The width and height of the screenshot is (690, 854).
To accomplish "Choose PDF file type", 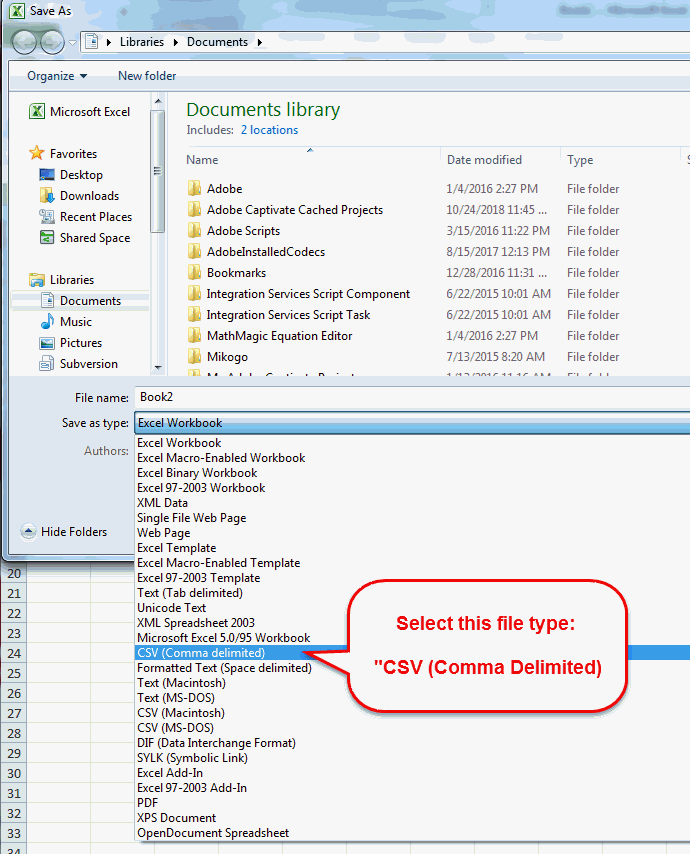I will click(x=148, y=803).
